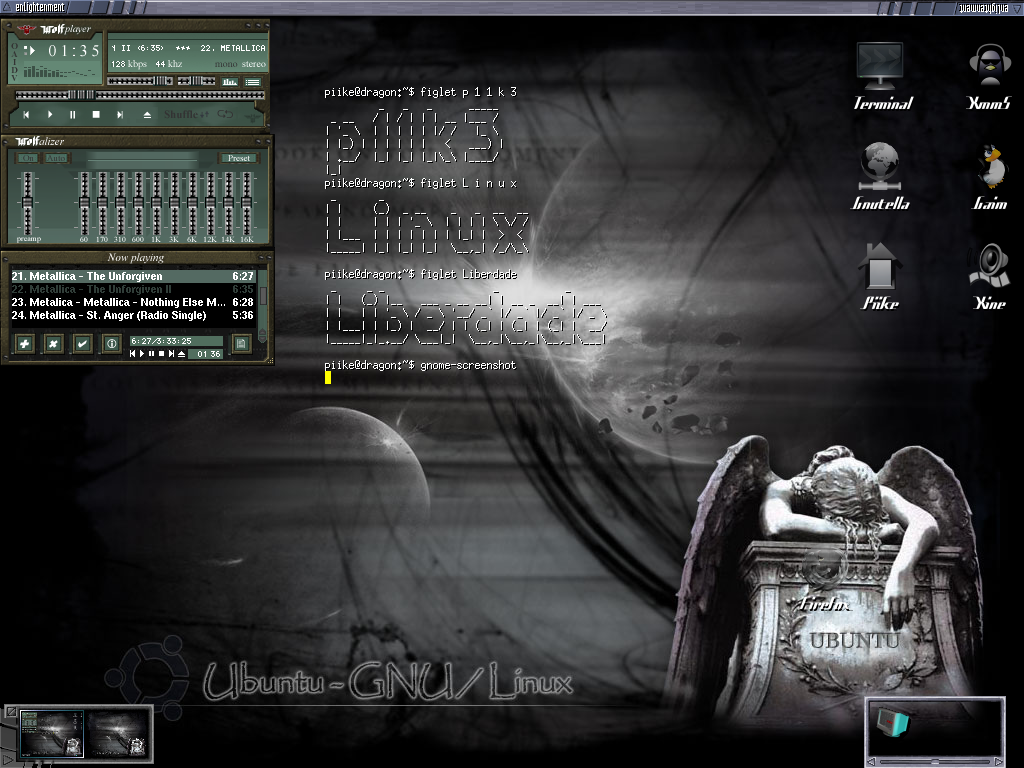
Task: Turn the equalizer On
Action: pos(27,158)
